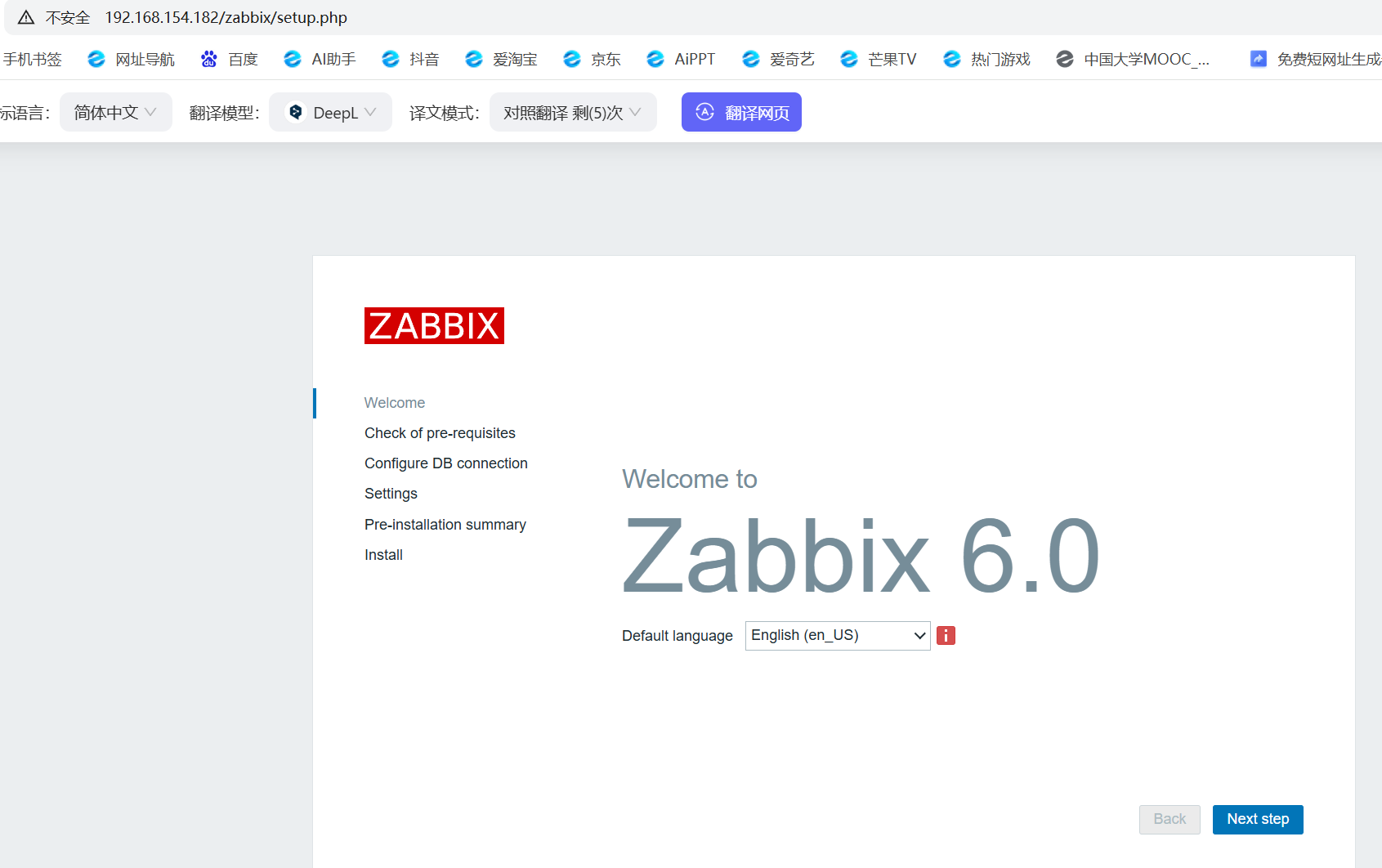Image resolution: width=1382 pixels, height=868 pixels.
Task: Click the 'Default language' label
Action: pyautogui.click(x=678, y=636)
